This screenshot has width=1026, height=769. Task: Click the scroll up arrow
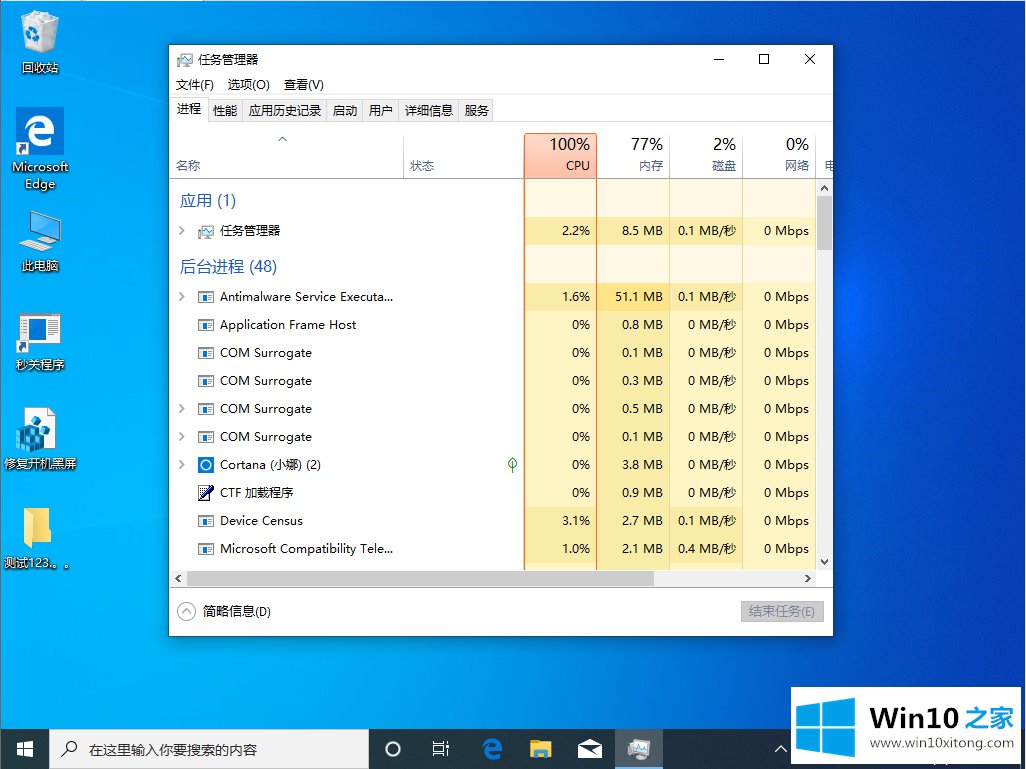[824, 188]
